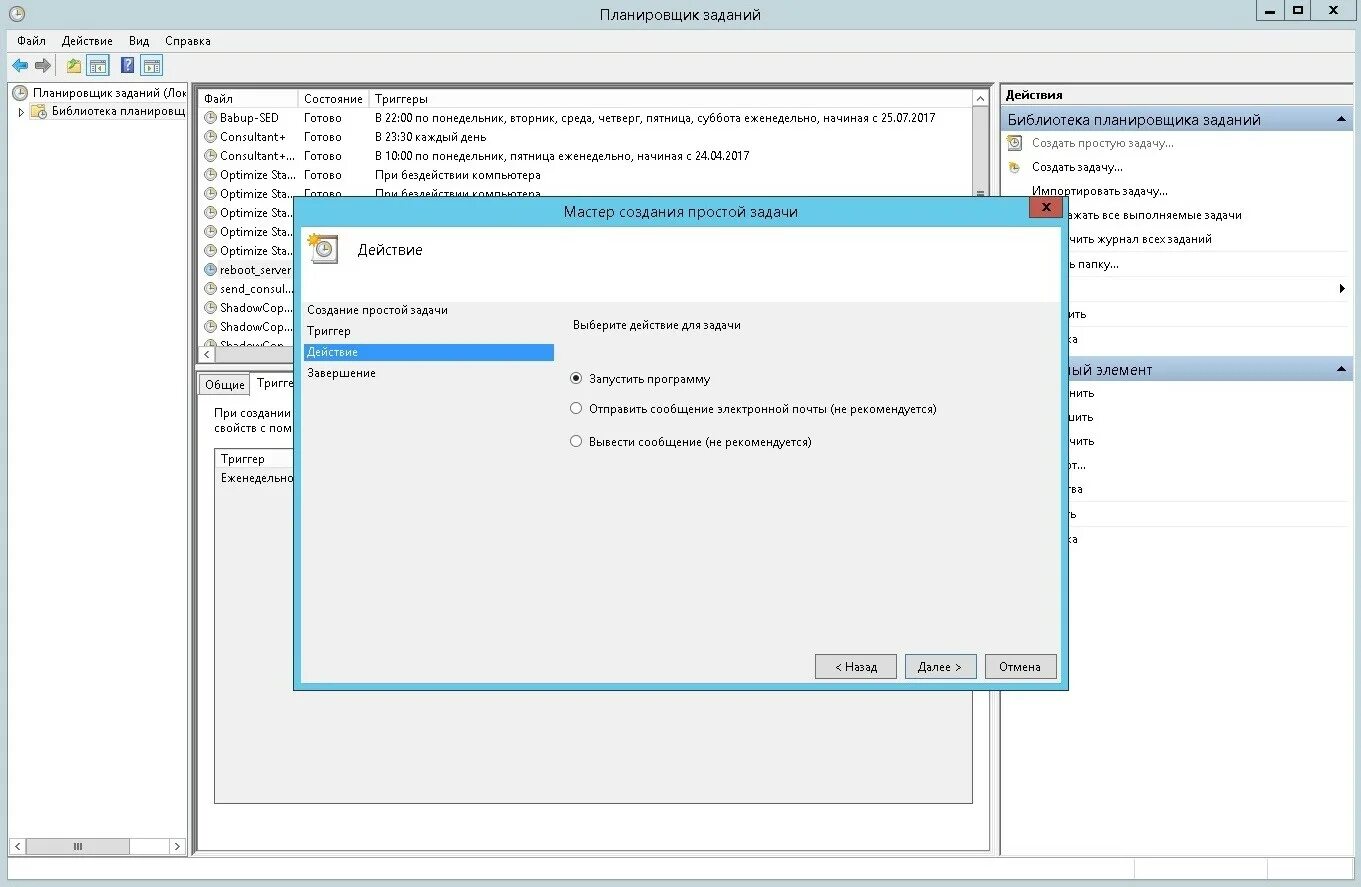
Task: Click the Библиотека планировщика folder icon in tree
Action: (x=38, y=111)
